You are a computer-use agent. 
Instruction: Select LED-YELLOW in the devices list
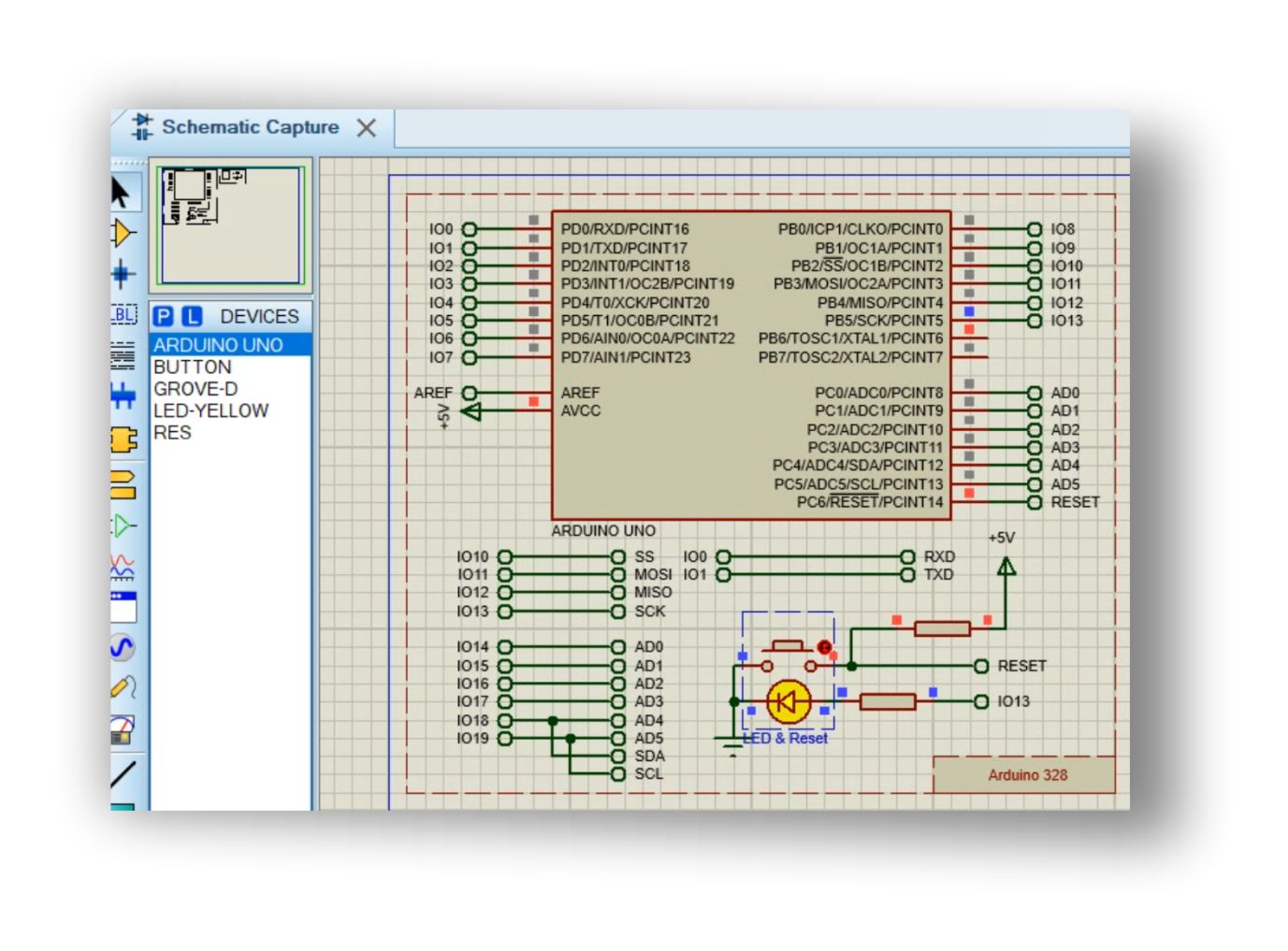[x=230, y=411]
